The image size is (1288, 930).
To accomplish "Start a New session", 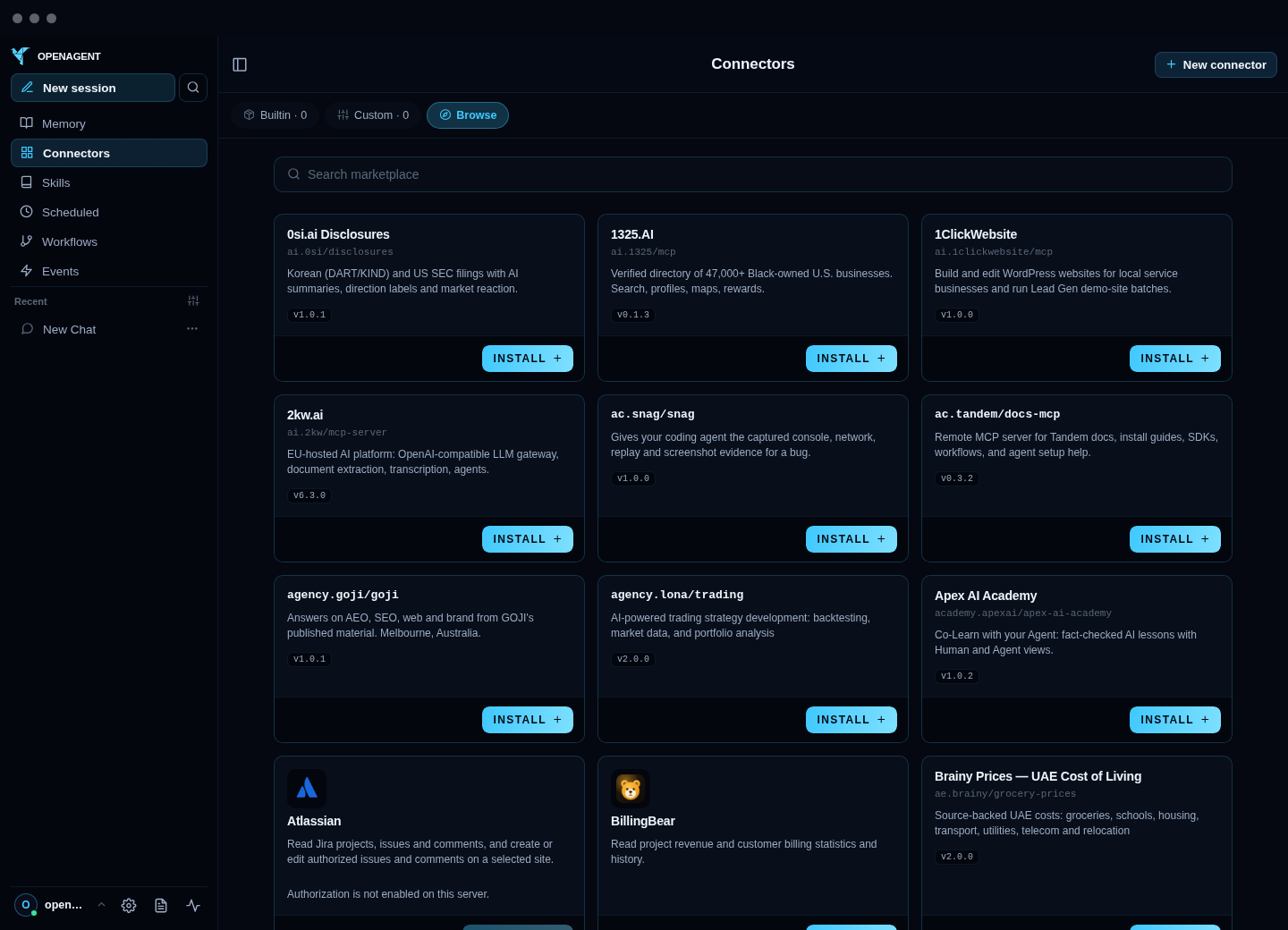I will pos(93,88).
